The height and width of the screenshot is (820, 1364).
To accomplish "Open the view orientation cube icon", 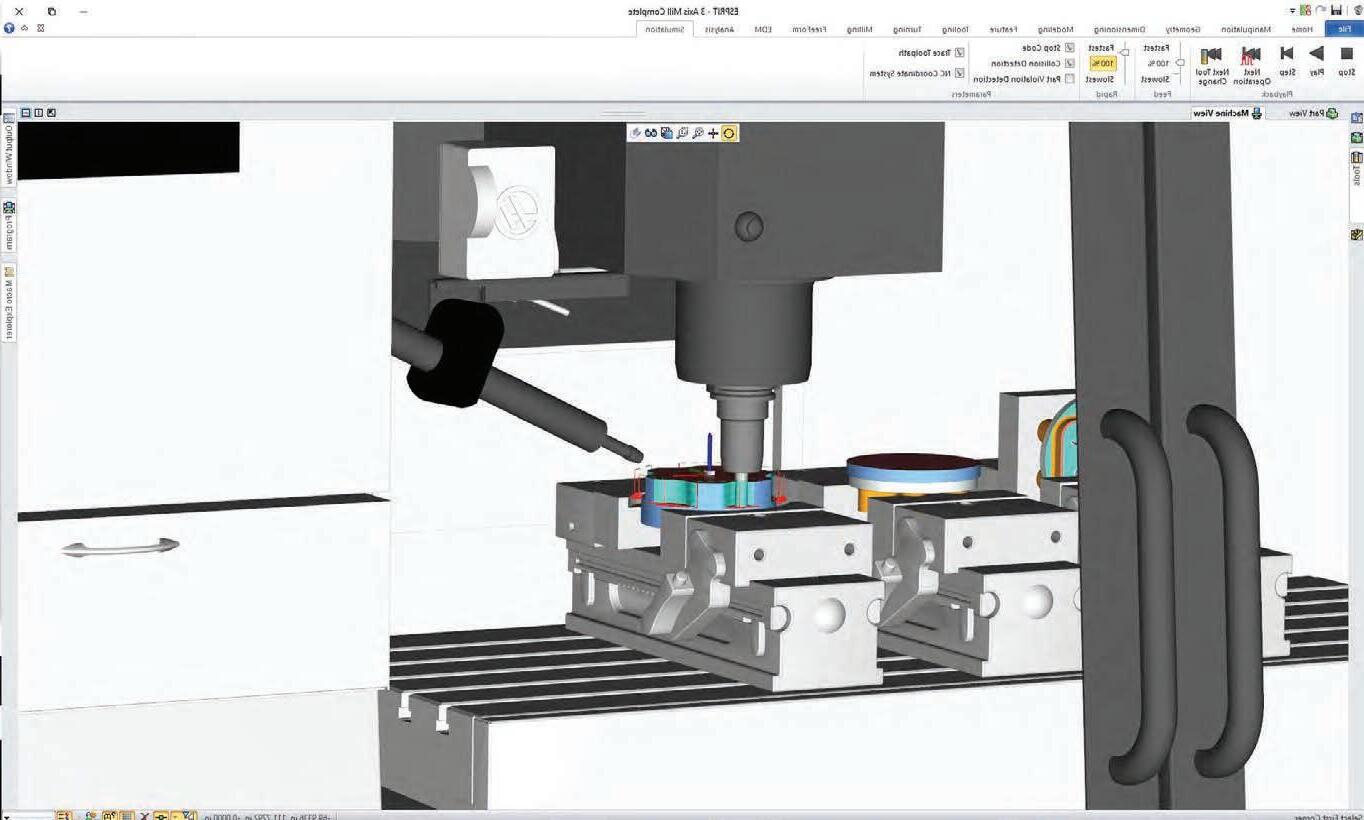I will coord(667,132).
